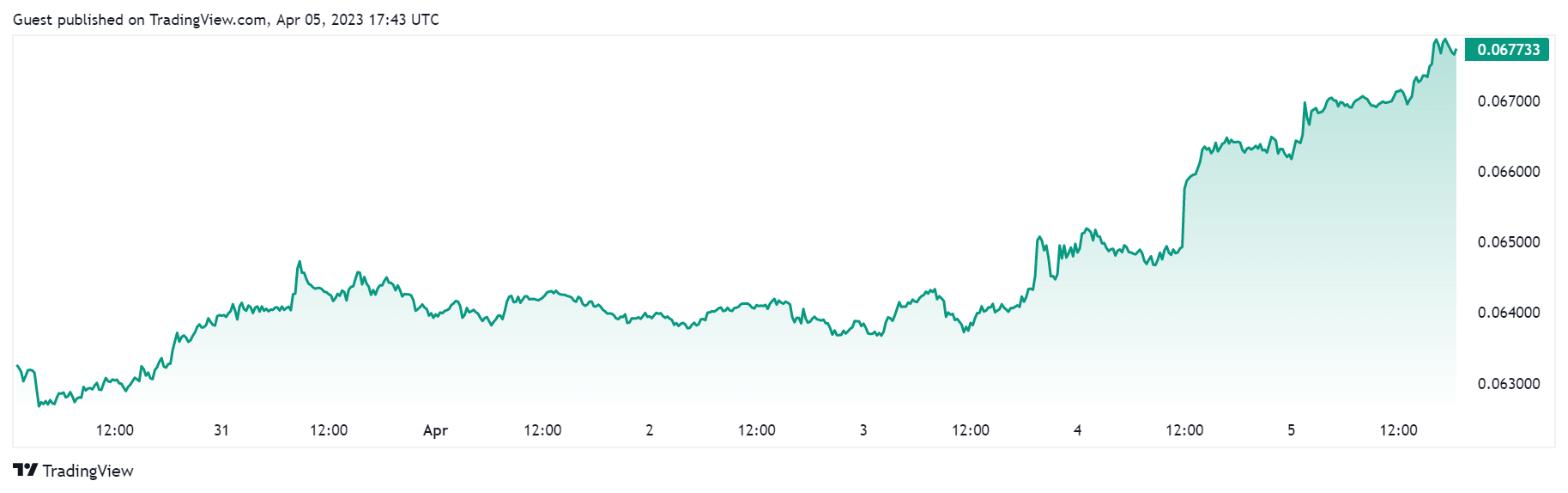Click the 12:00 label between 4 and 5
Screen dimensions: 1568x493
[1184, 430]
